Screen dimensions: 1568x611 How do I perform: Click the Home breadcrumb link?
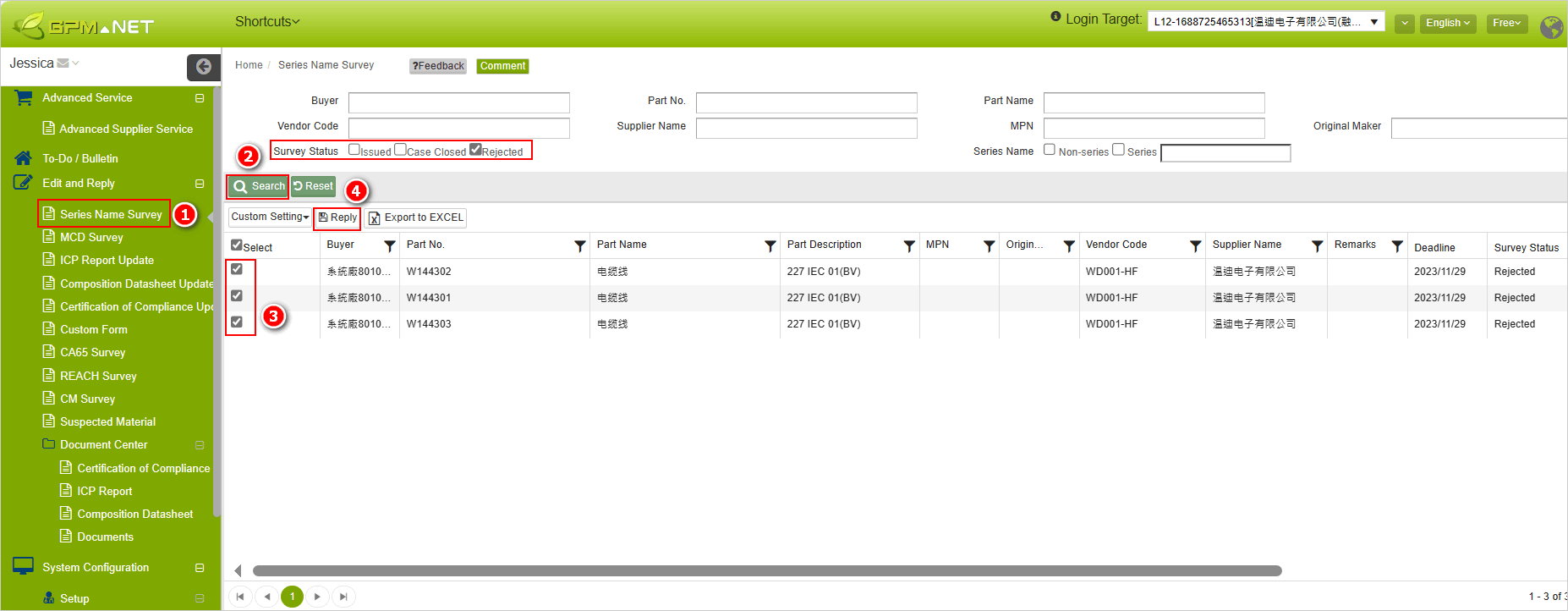point(249,65)
